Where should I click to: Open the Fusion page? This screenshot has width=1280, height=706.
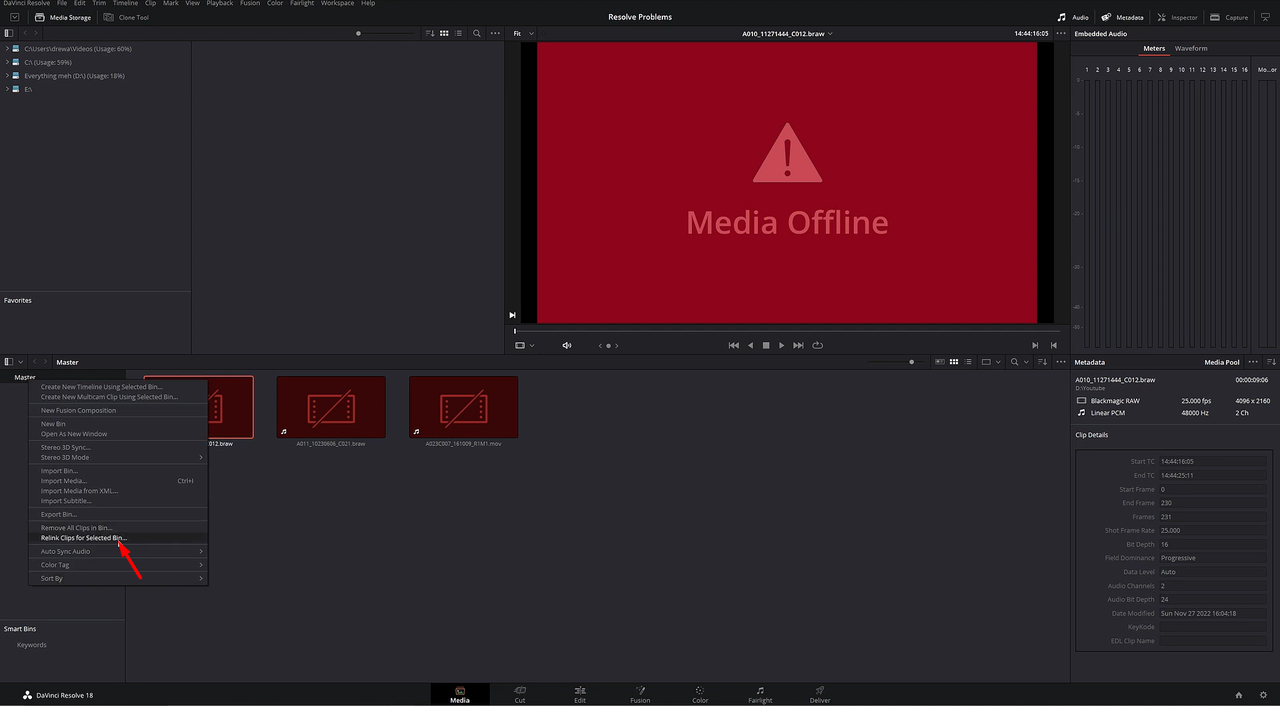point(640,694)
